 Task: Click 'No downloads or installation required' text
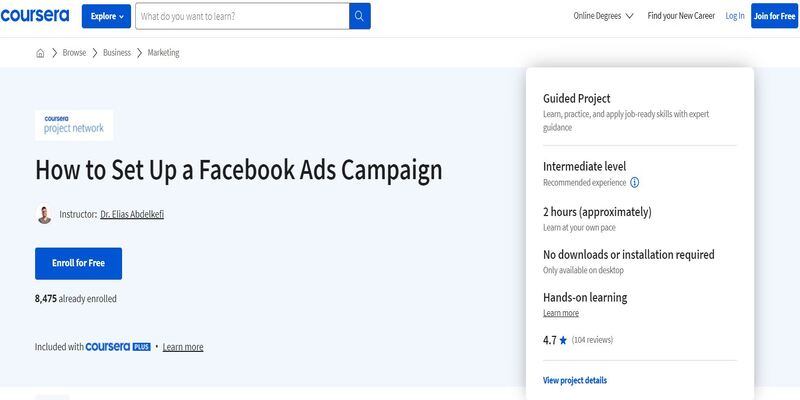point(629,254)
